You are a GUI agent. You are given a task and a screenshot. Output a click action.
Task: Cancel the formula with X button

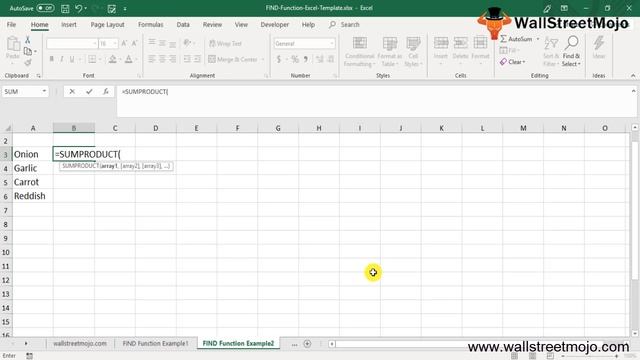point(72,91)
